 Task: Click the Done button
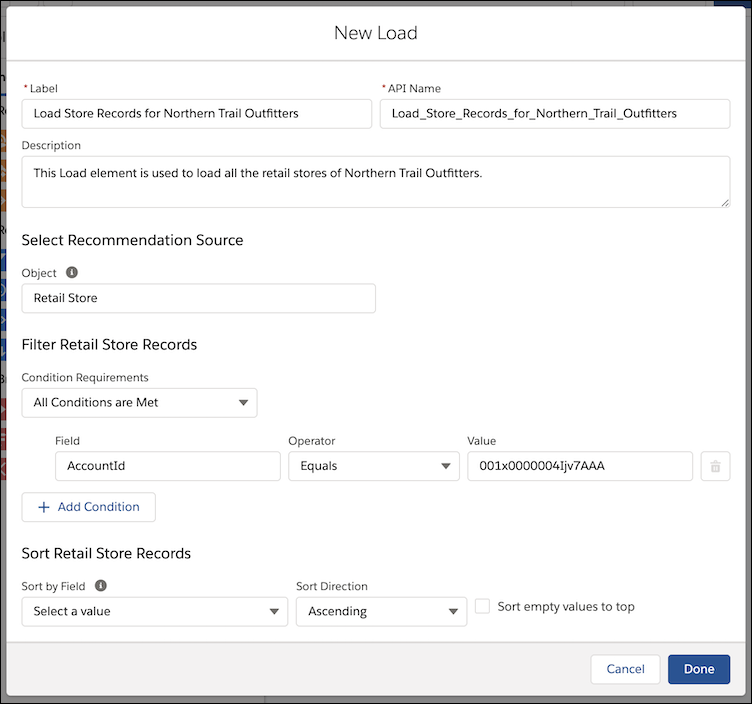699,669
